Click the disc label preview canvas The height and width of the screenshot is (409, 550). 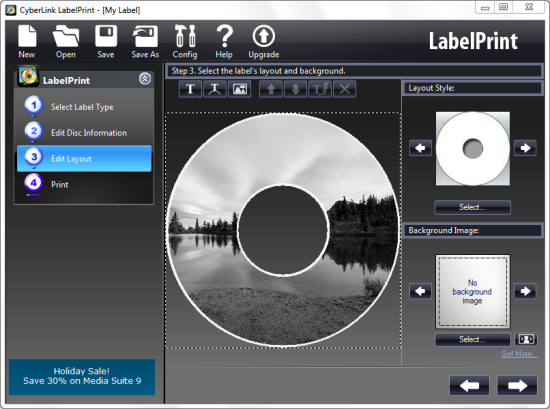(x=283, y=230)
